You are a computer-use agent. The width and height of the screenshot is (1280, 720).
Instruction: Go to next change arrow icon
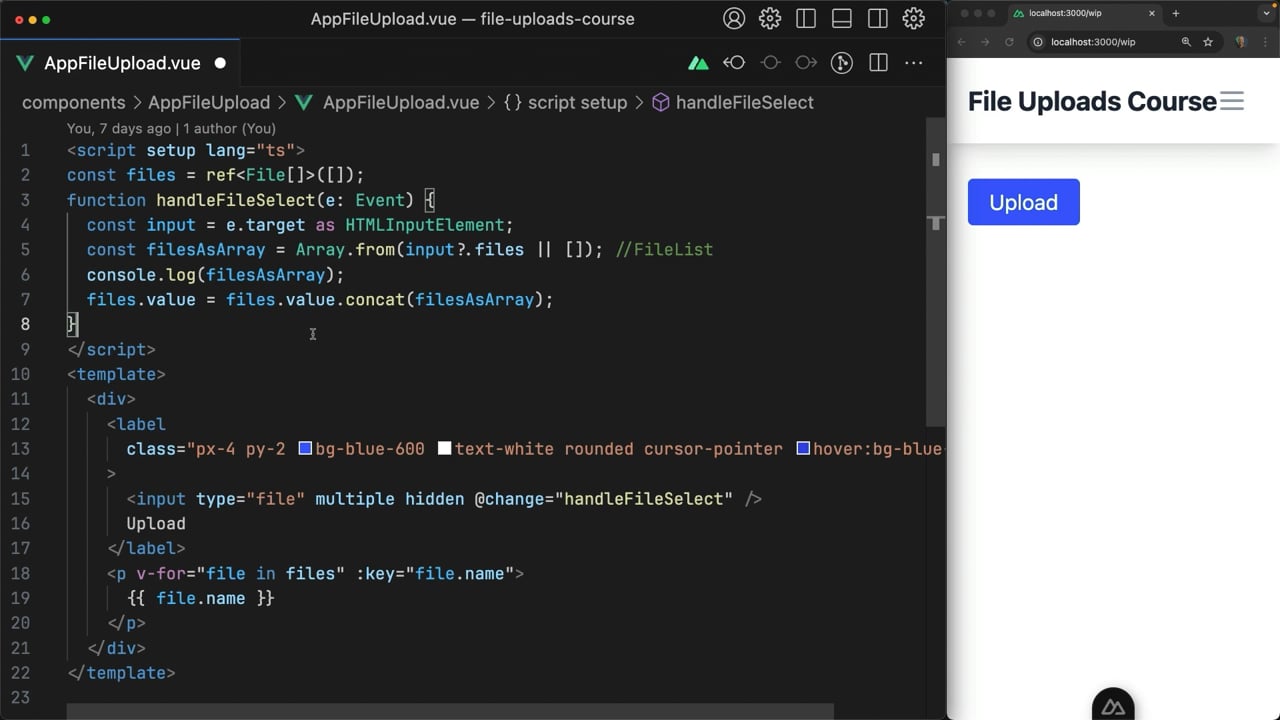[806, 63]
